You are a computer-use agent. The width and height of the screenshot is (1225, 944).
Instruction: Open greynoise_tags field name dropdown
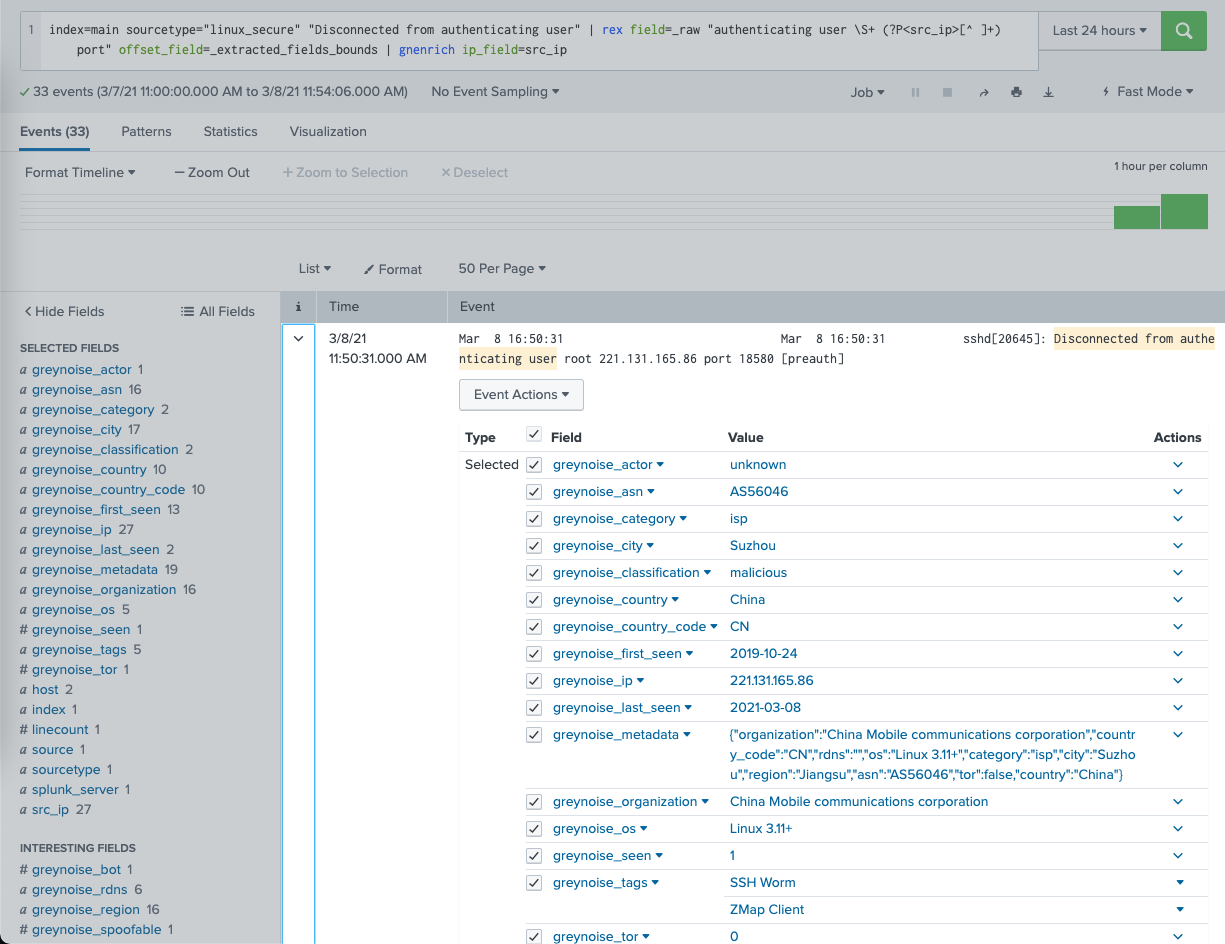(606, 883)
